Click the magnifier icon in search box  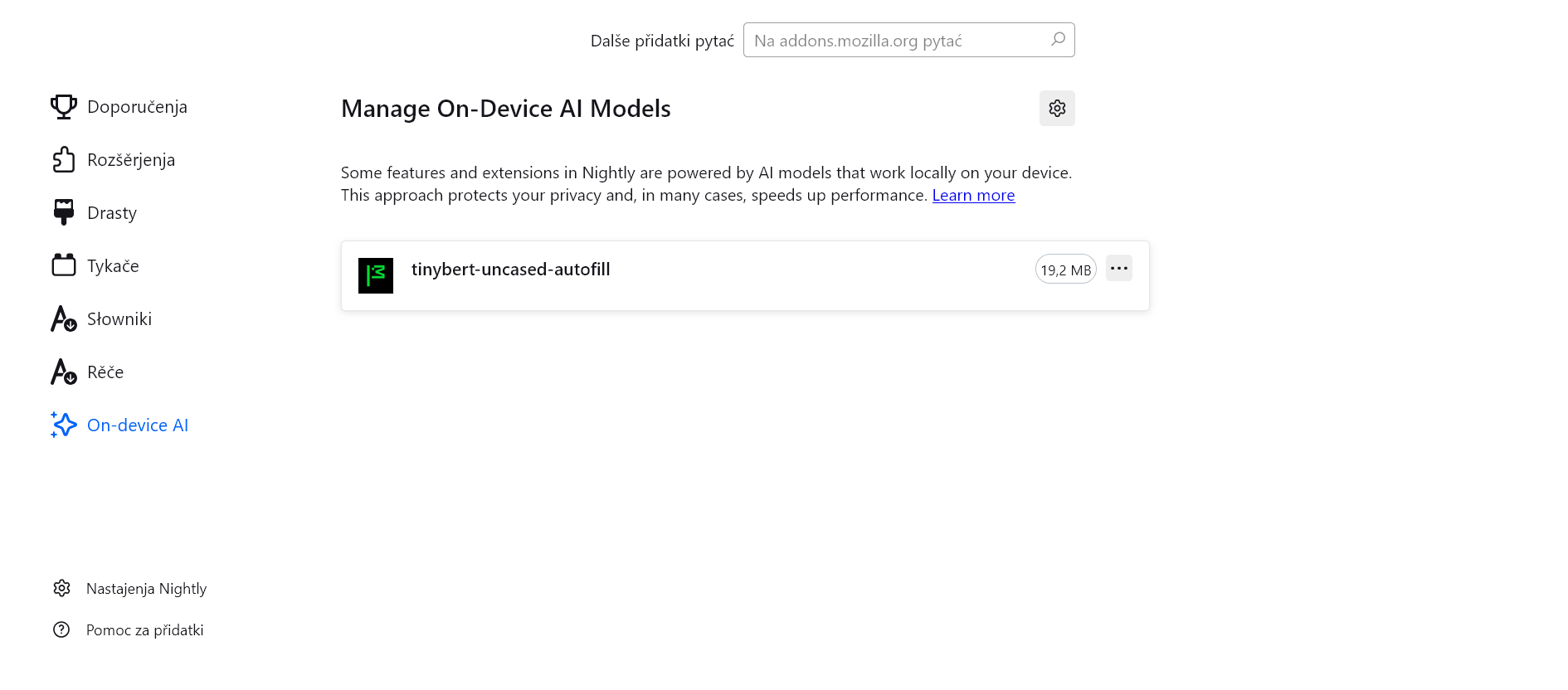click(1058, 40)
